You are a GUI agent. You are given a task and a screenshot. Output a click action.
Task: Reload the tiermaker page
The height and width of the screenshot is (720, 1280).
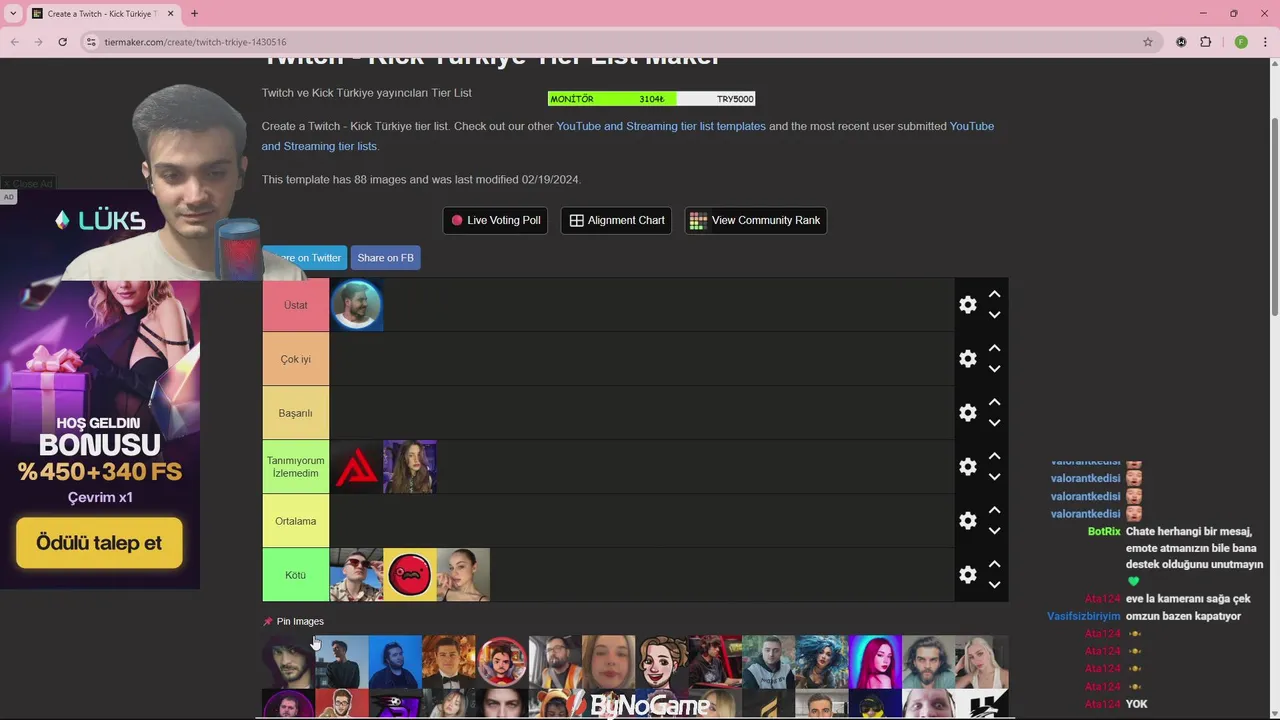pyautogui.click(x=62, y=42)
